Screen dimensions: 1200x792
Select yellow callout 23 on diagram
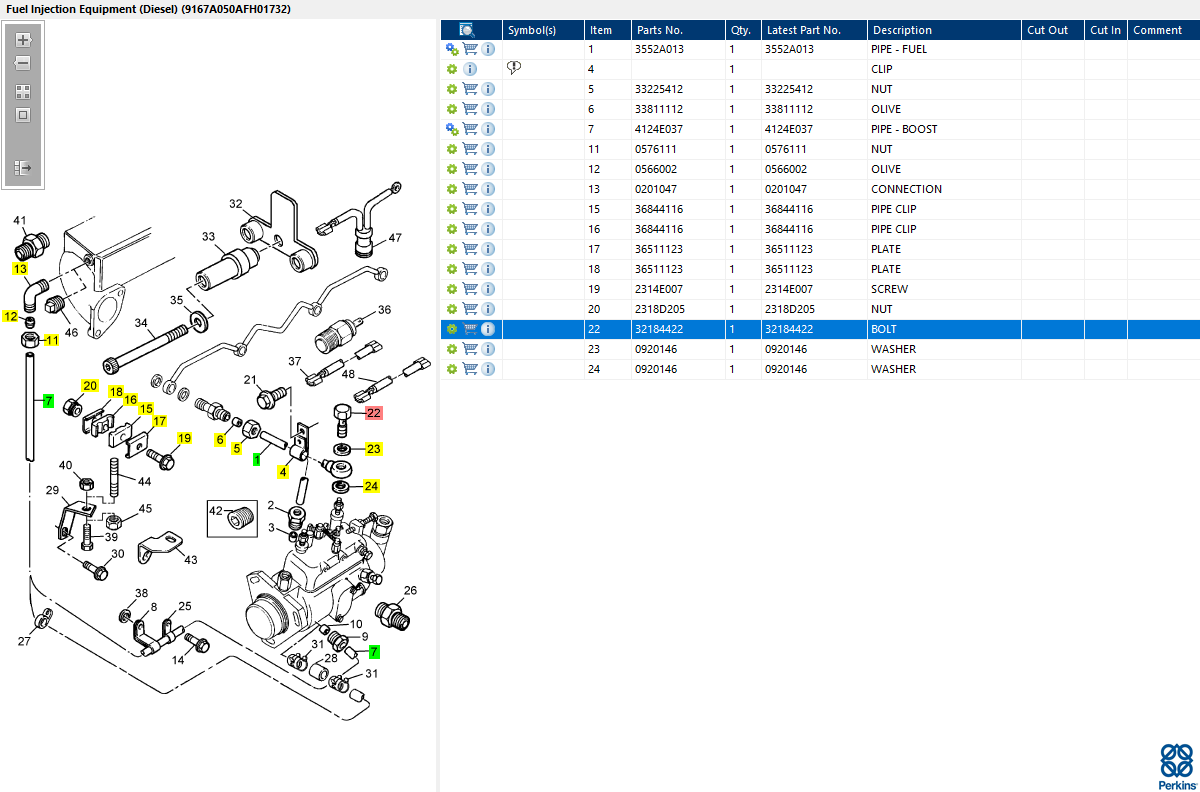[x=373, y=448]
